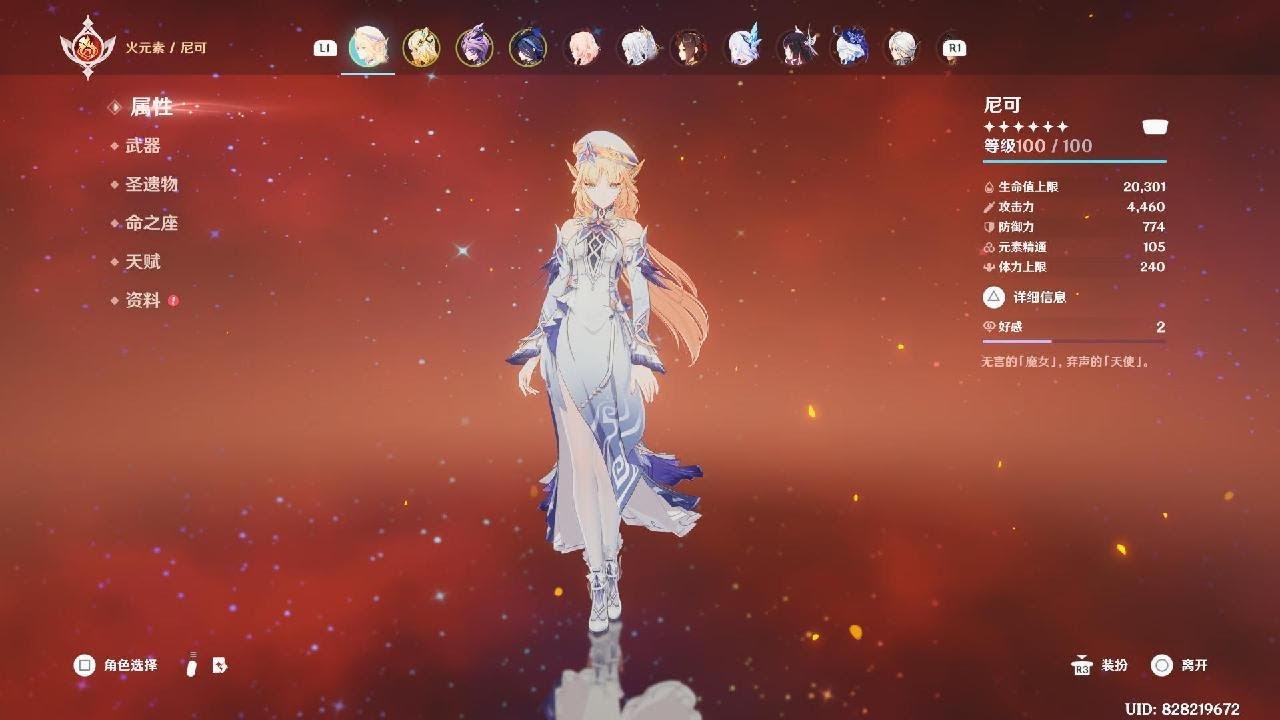Click the UID: 828219672 text
Image resolution: width=1280 pixels, height=720 pixels.
(1182, 709)
